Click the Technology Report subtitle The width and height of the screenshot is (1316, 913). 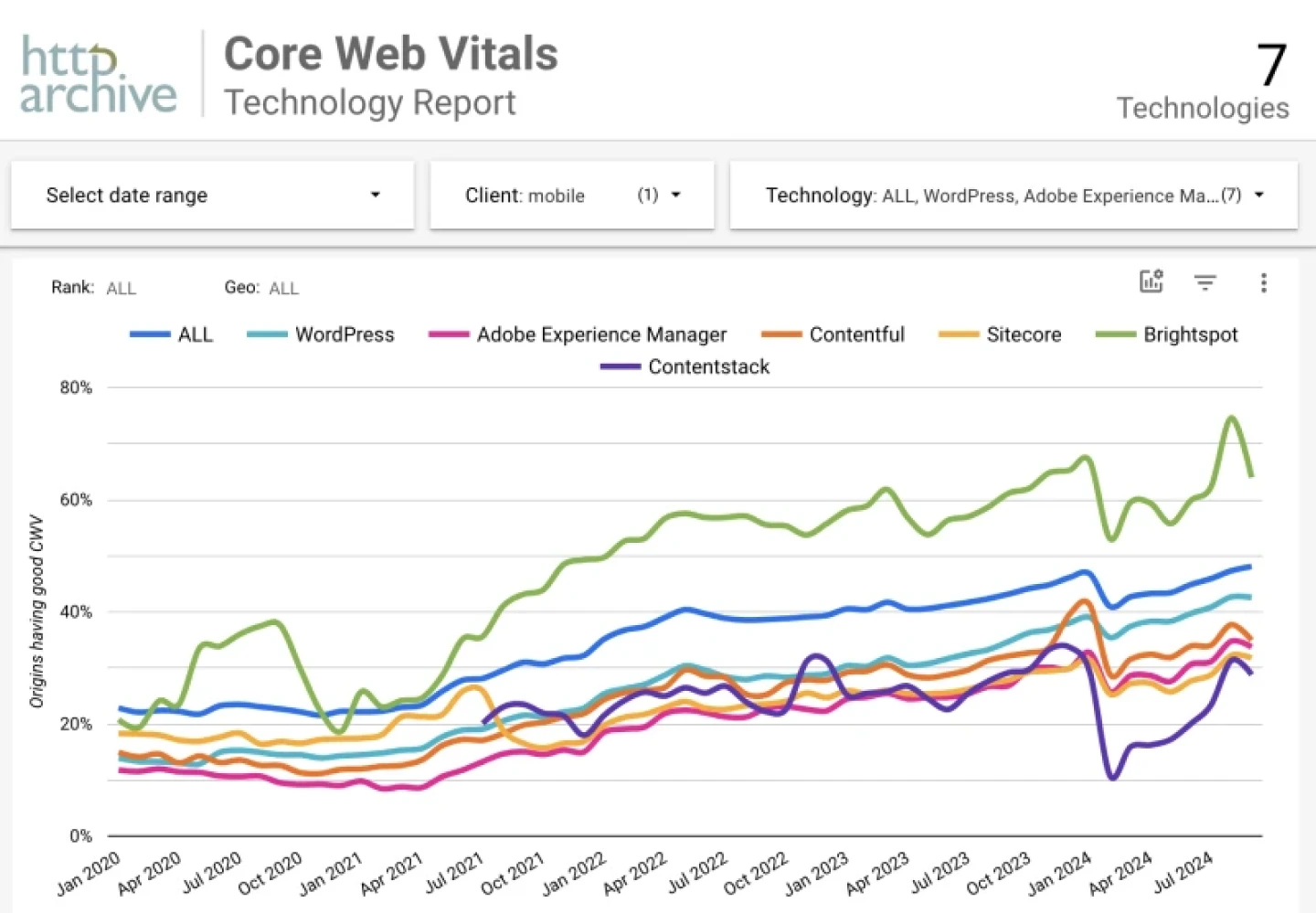[370, 102]
